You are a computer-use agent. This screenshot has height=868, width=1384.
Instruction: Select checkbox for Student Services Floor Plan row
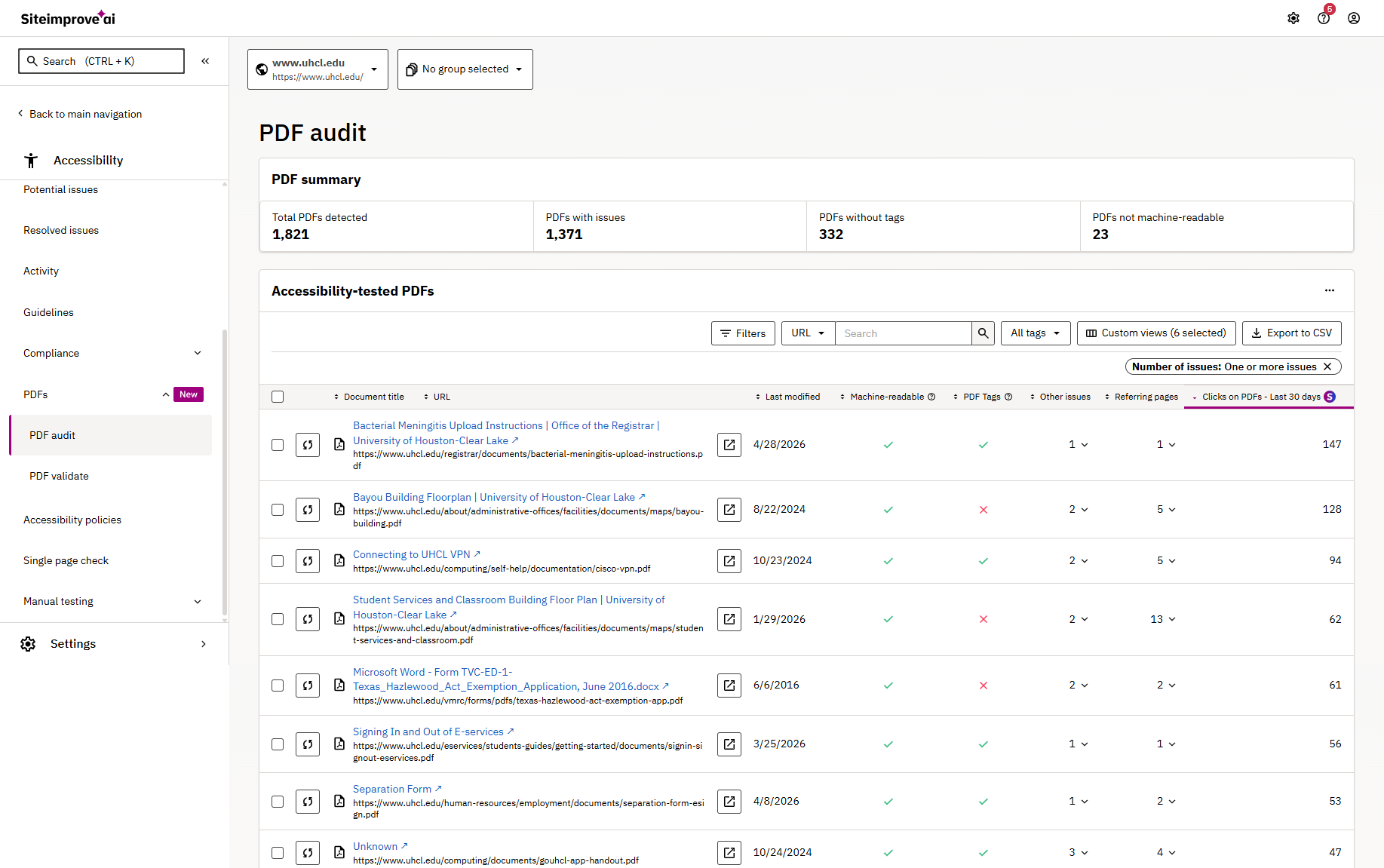click(x=278, y=619)
